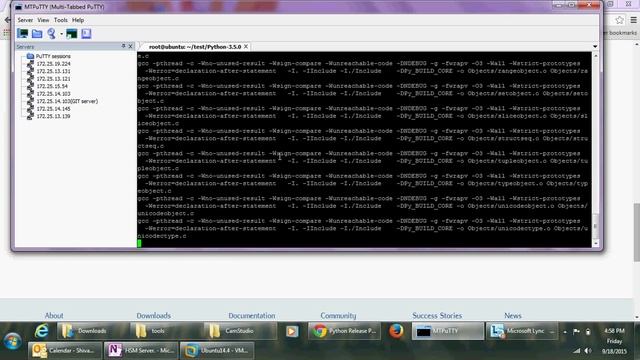This screenshot has width=640, height=360.
Task: Open Downloads link on Python page
Action: point(153,316)
